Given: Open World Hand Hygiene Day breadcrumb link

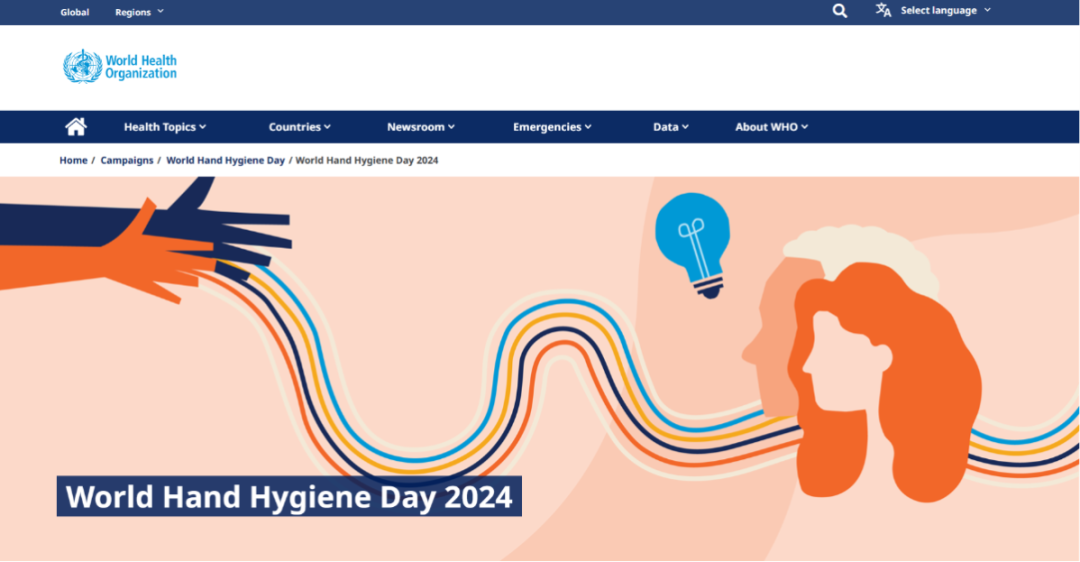Looking at the screenshot, I should pyautogui.click(x=225, y=160).
